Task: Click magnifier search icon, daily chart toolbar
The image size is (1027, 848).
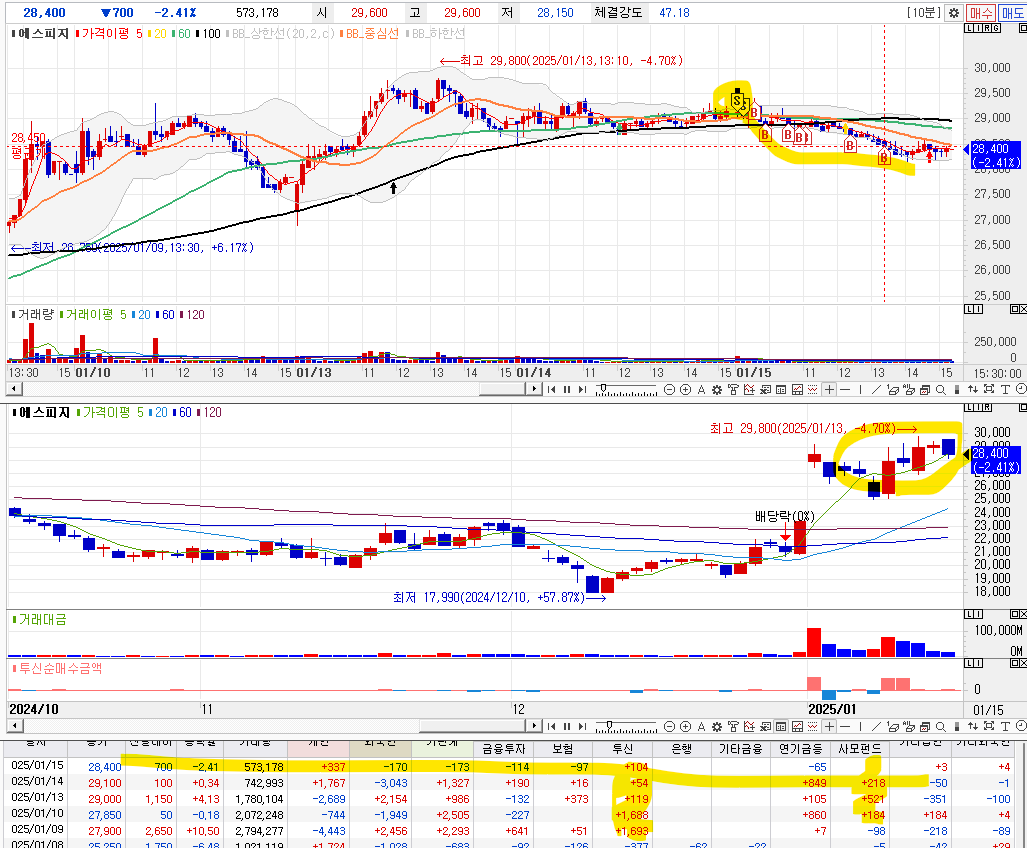Action: click(941, 726)
